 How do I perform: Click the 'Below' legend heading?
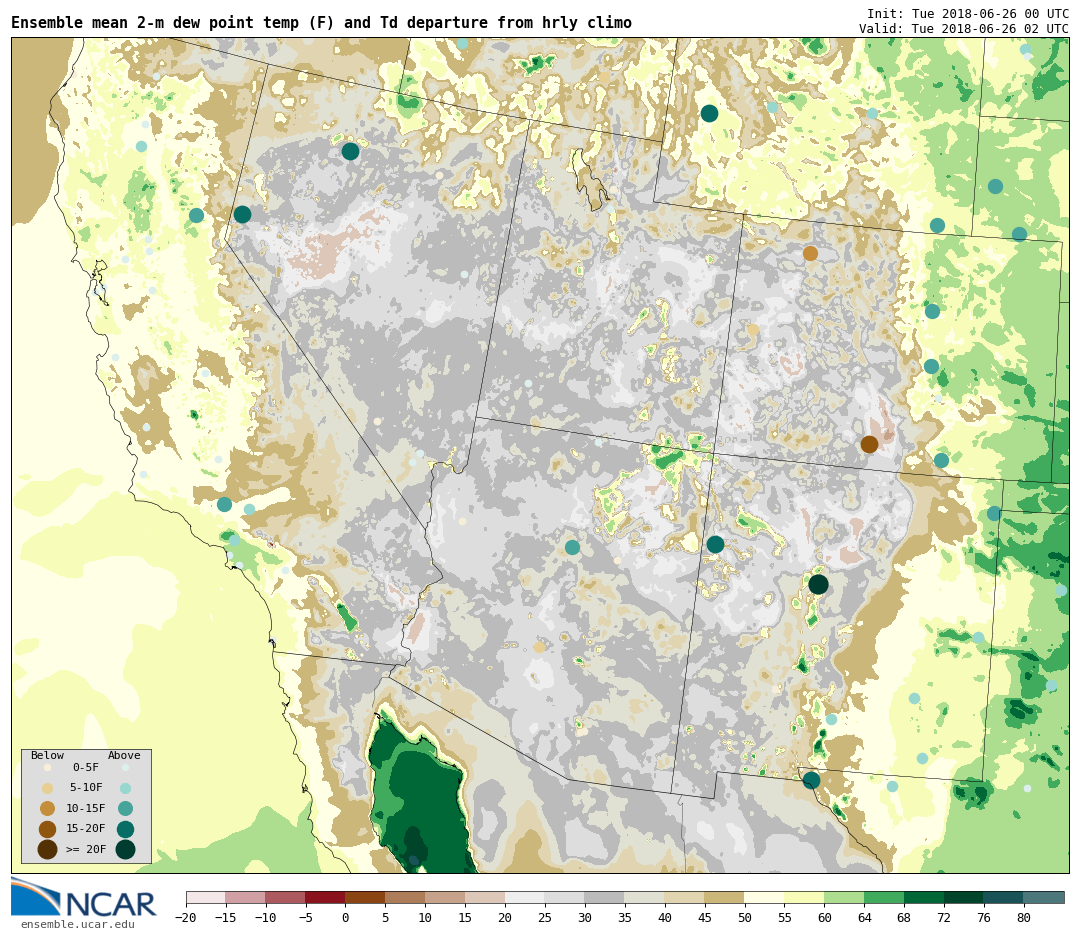tap(48, 755)
